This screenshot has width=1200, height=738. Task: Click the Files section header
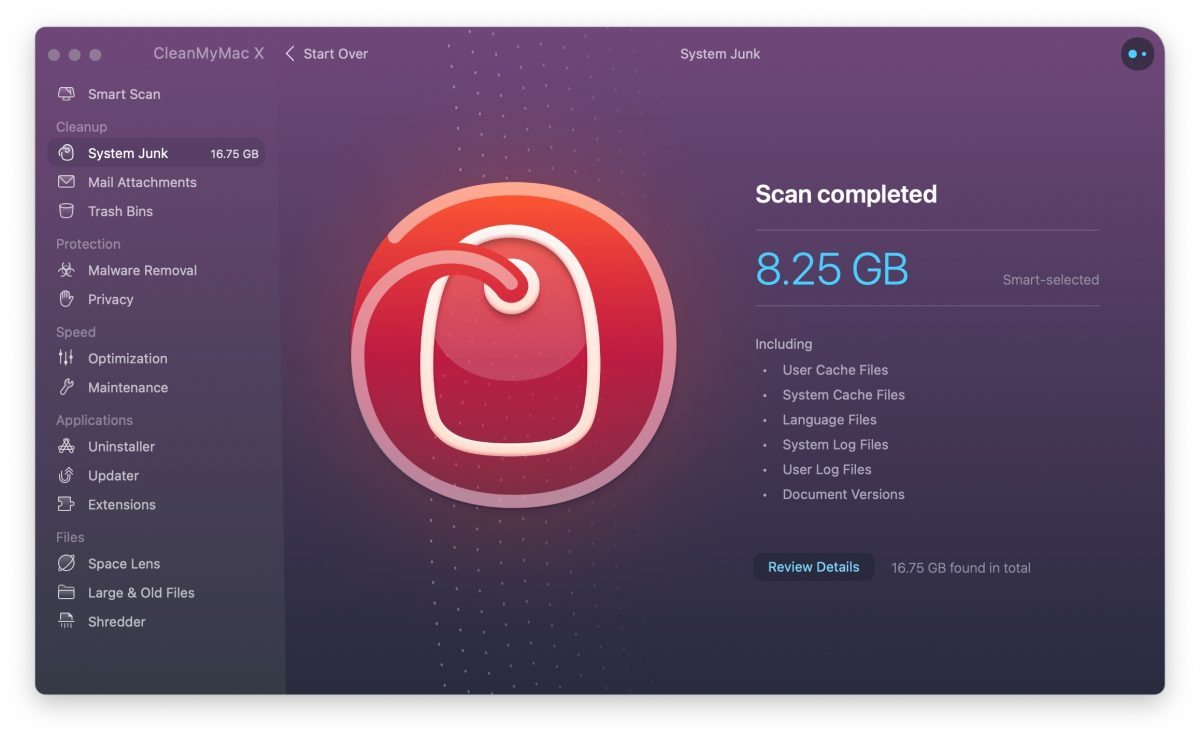[70, 537]
